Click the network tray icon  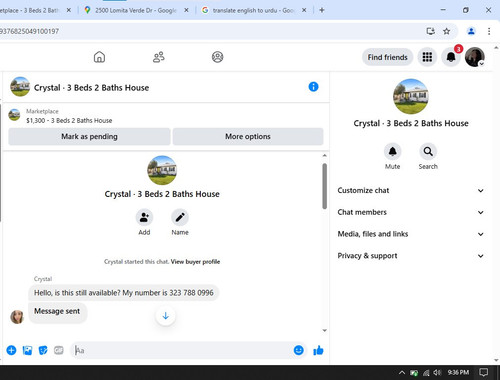[426, 373]
